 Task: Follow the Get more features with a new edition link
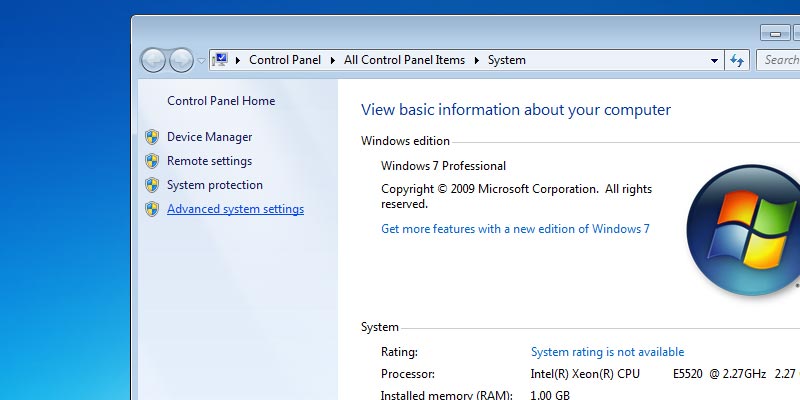pyautogui.click(x=515, y=229)
